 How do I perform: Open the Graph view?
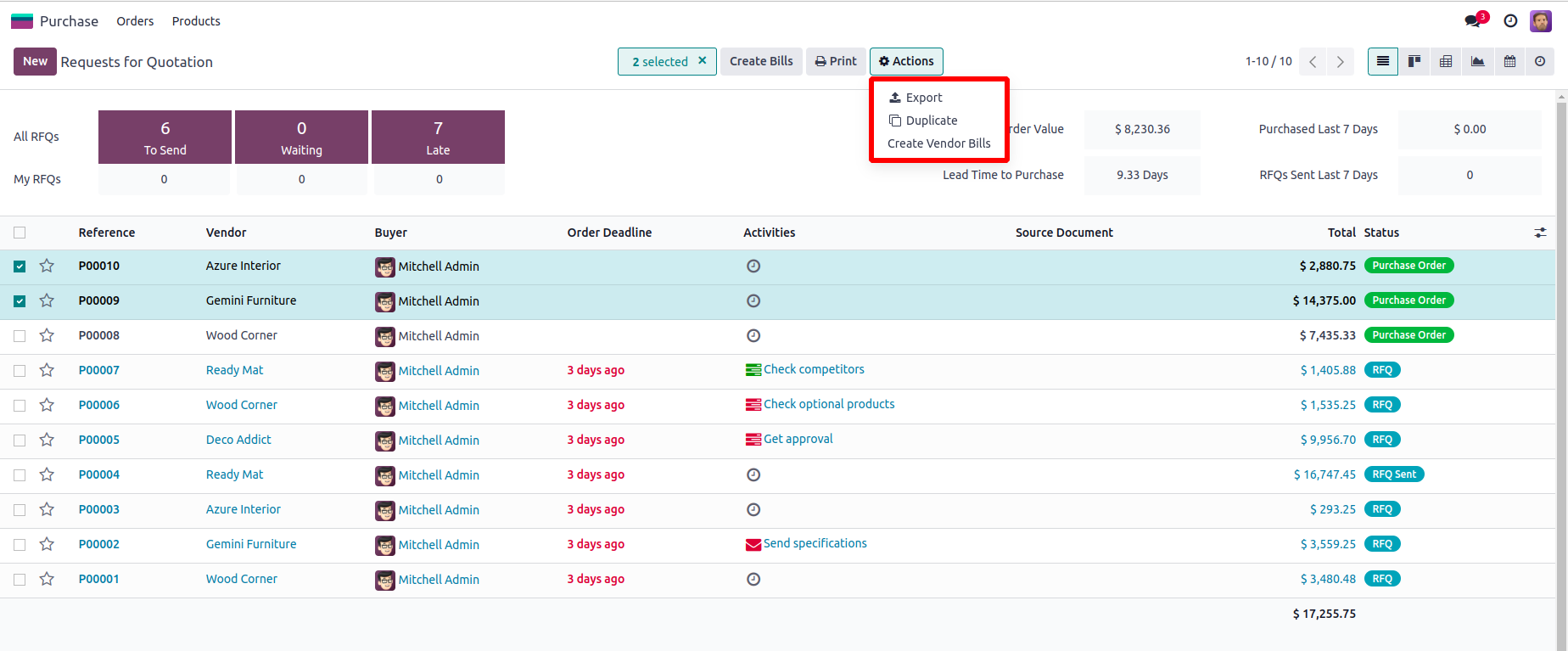[x=1478, y=61]
